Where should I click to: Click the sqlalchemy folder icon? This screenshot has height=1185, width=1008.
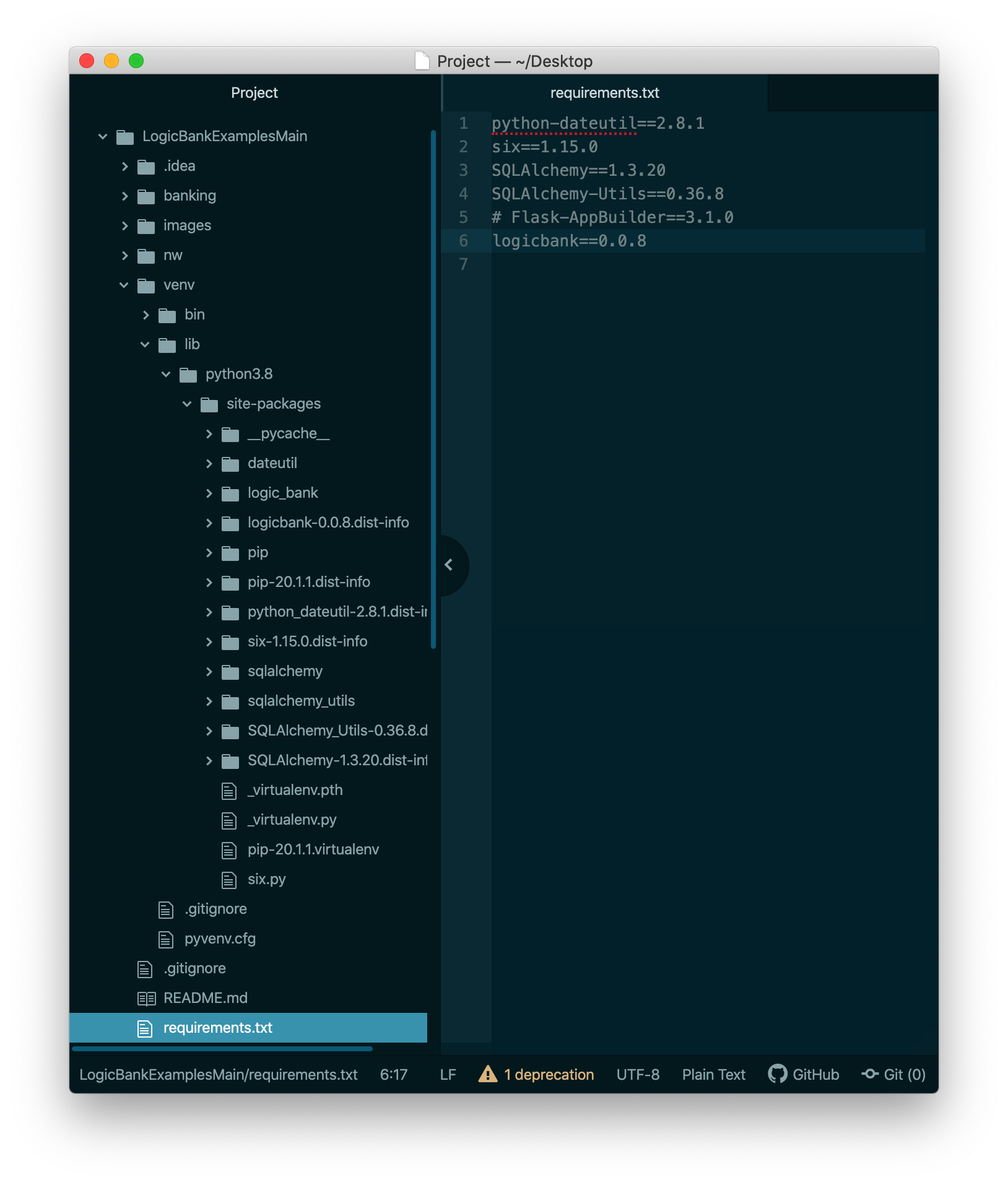coord(230,672)
